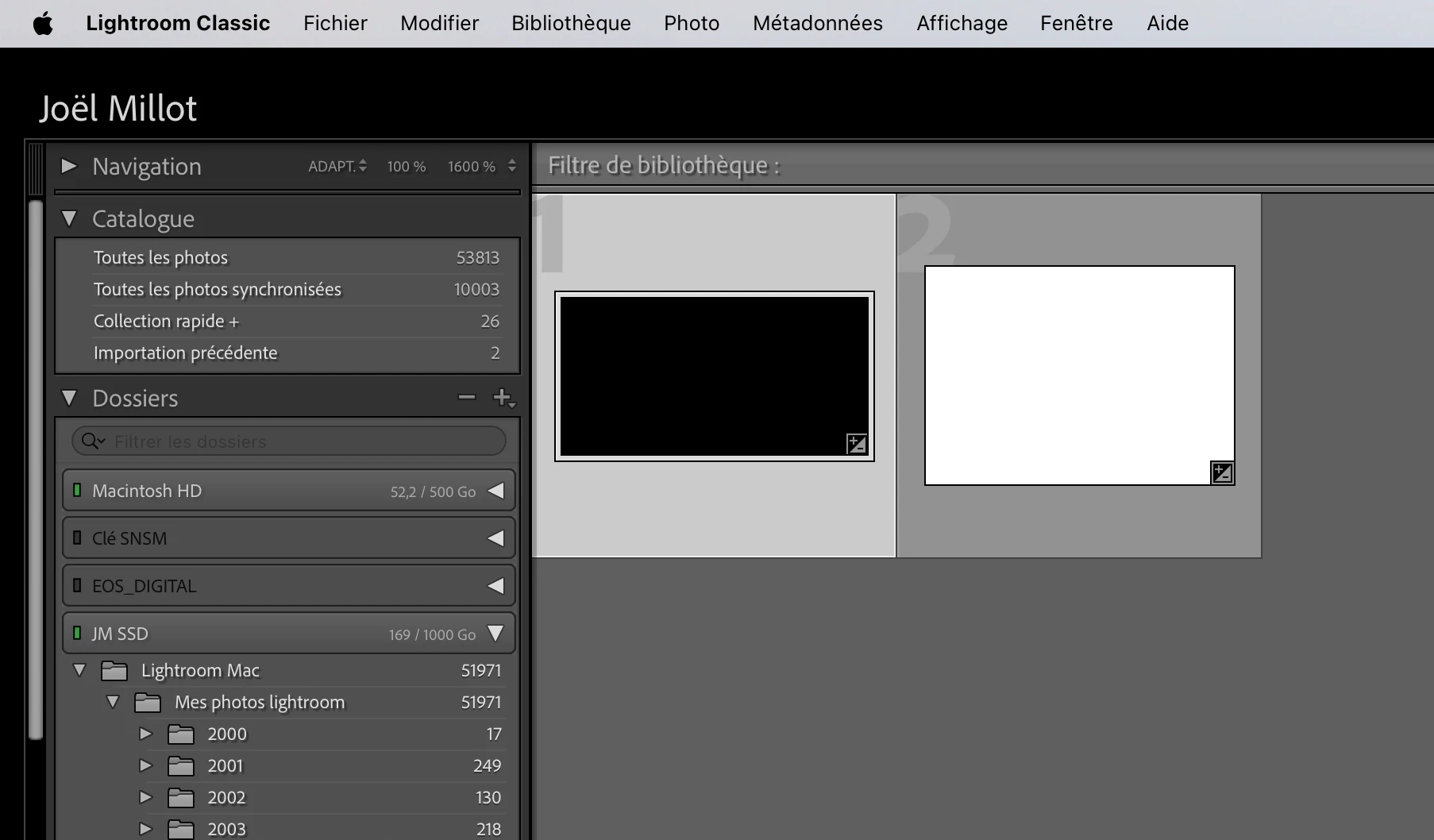Collapse the Catalogue panel
Image resolution: width=1434 pixels, height=840 pixels.
click(x=69, y=218)
